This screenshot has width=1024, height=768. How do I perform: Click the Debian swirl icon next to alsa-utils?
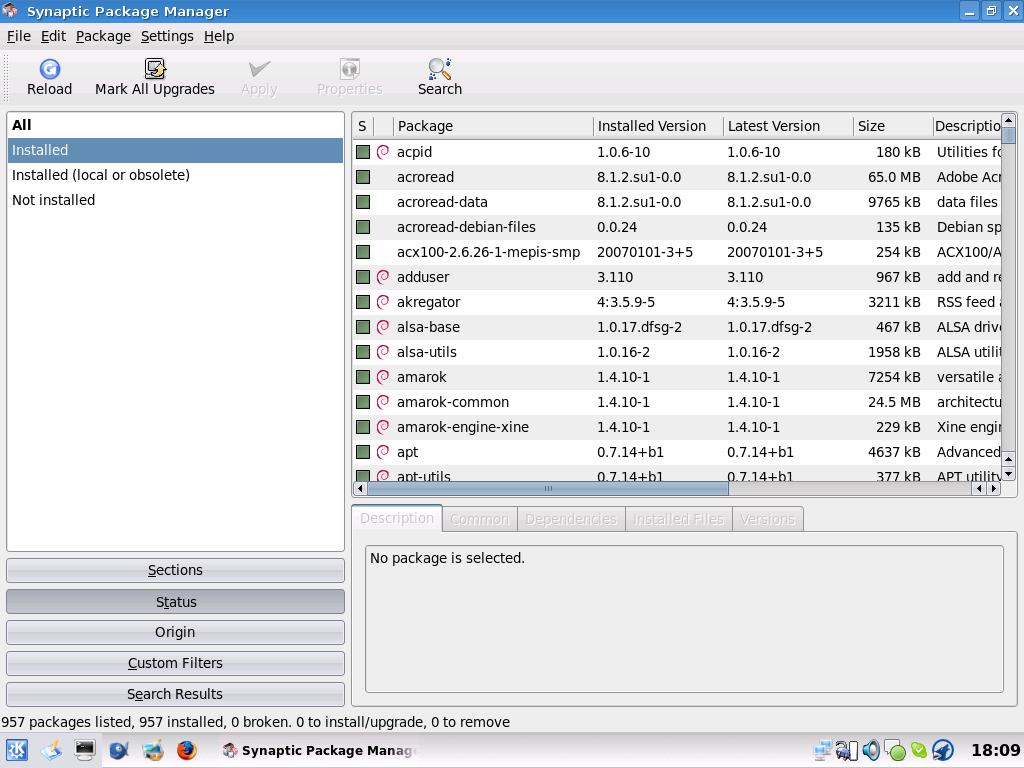[x=383, y=352]
